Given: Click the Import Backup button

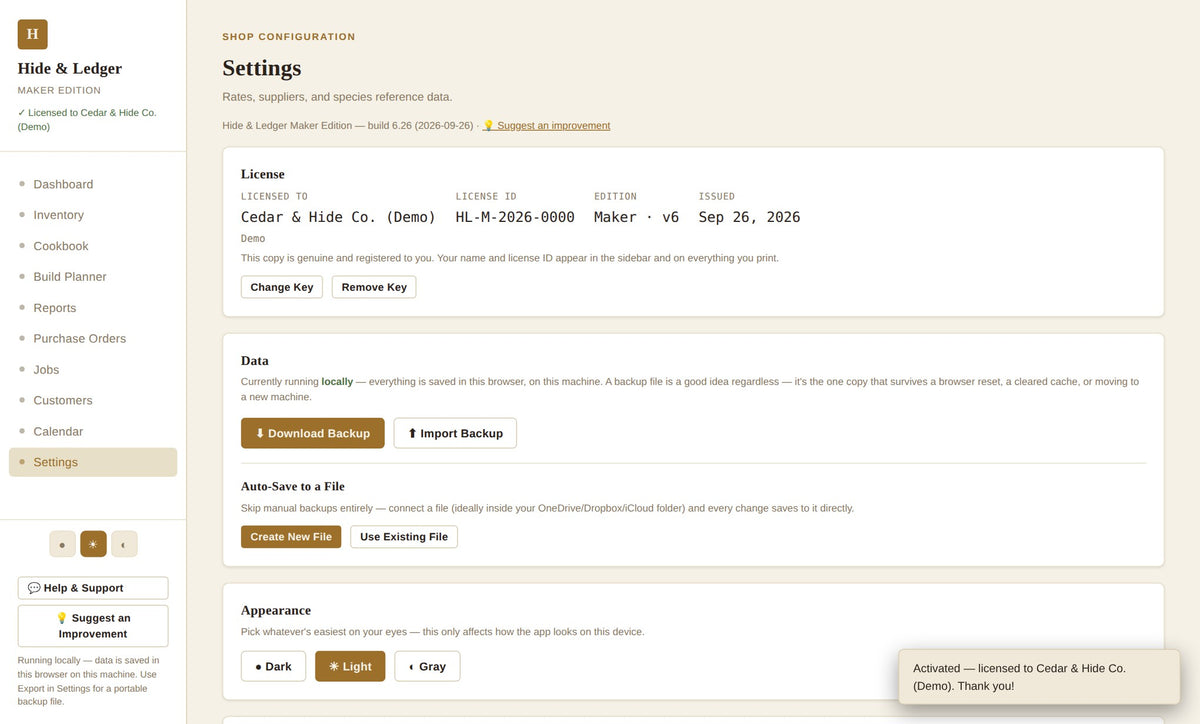Looking at the screenshot, I should pos(455,433).
